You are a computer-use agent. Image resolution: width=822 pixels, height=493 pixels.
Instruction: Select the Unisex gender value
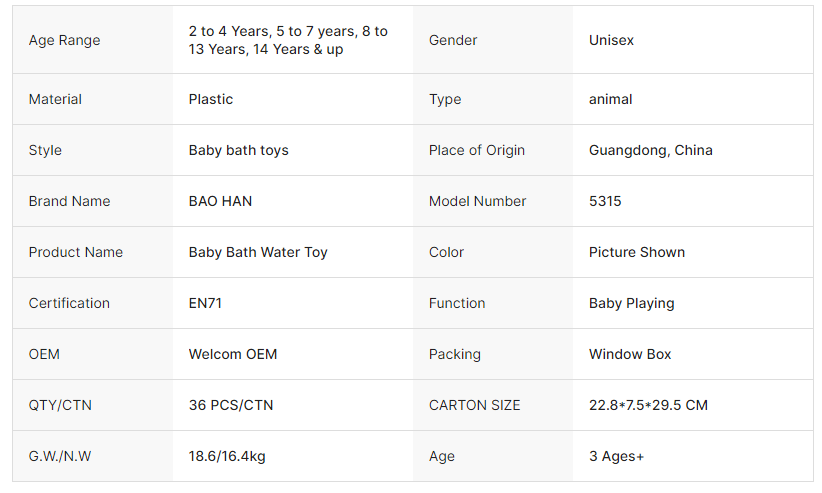(x=611, y=40)
